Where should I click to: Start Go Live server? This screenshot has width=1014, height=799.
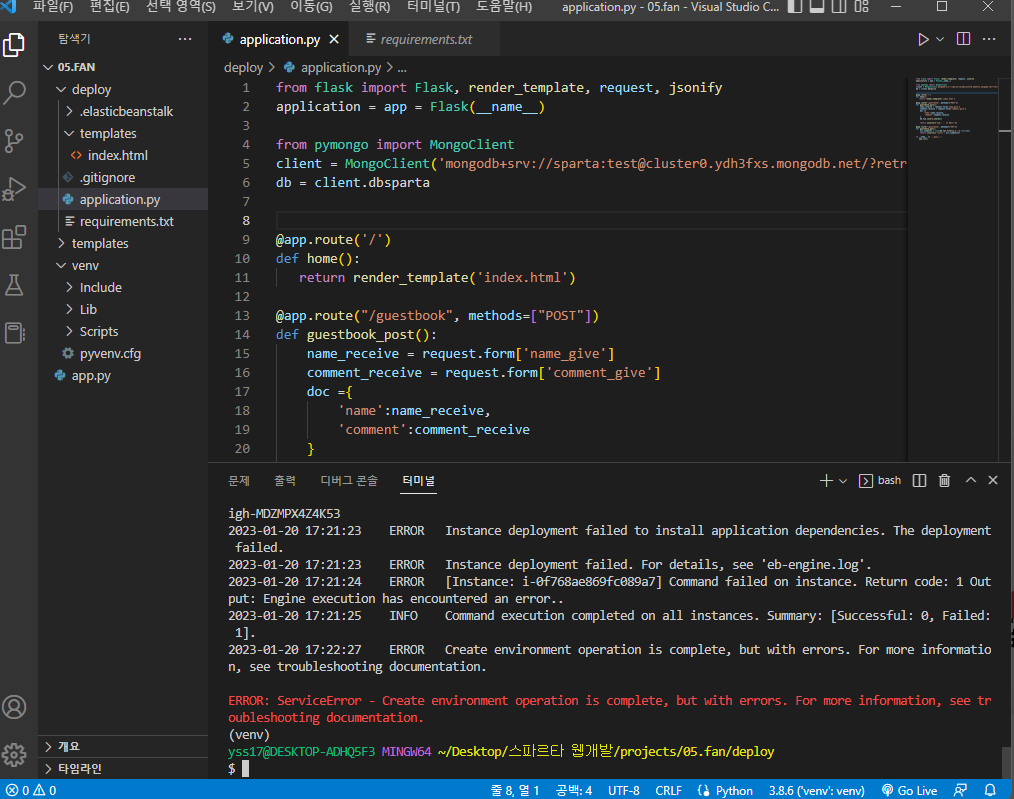(910, 790)
